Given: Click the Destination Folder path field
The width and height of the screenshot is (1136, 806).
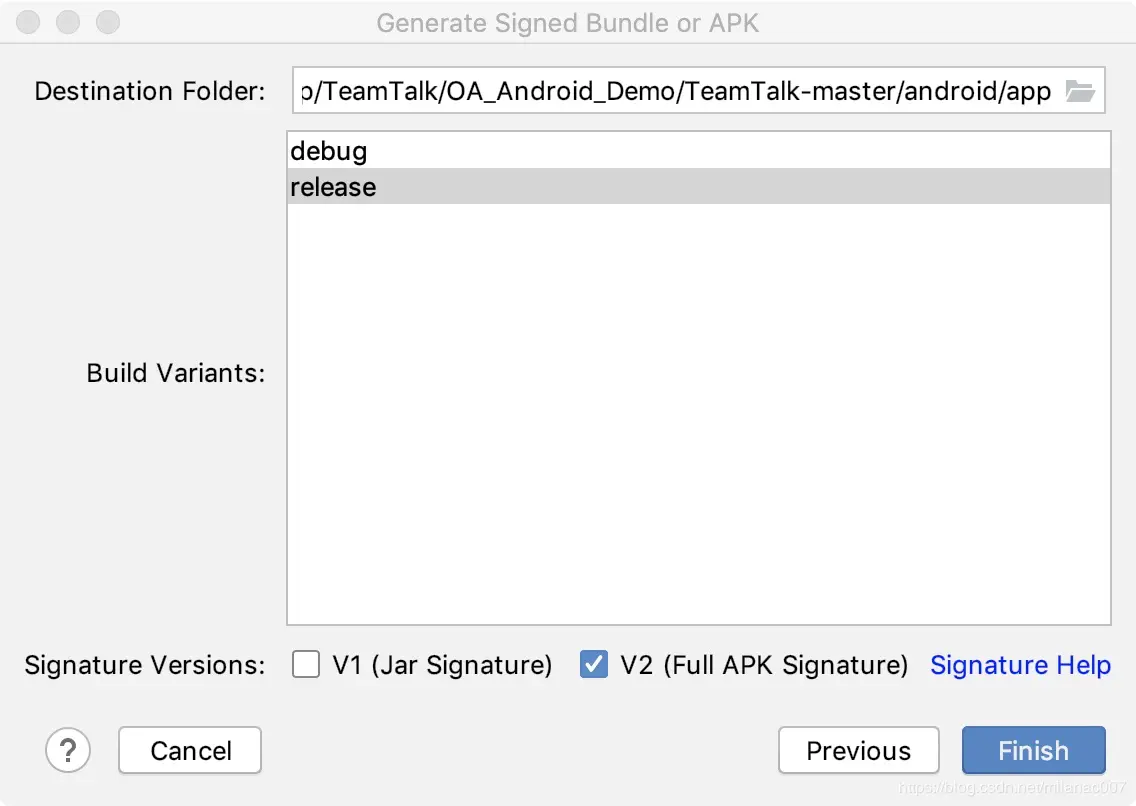Looking at the screenshot, I should click(676, 92).
